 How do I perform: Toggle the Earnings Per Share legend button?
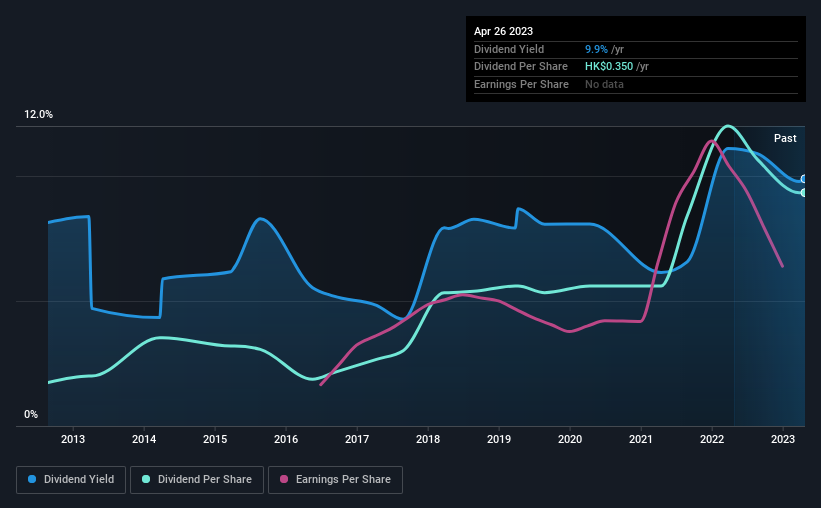tap(336, 480)
